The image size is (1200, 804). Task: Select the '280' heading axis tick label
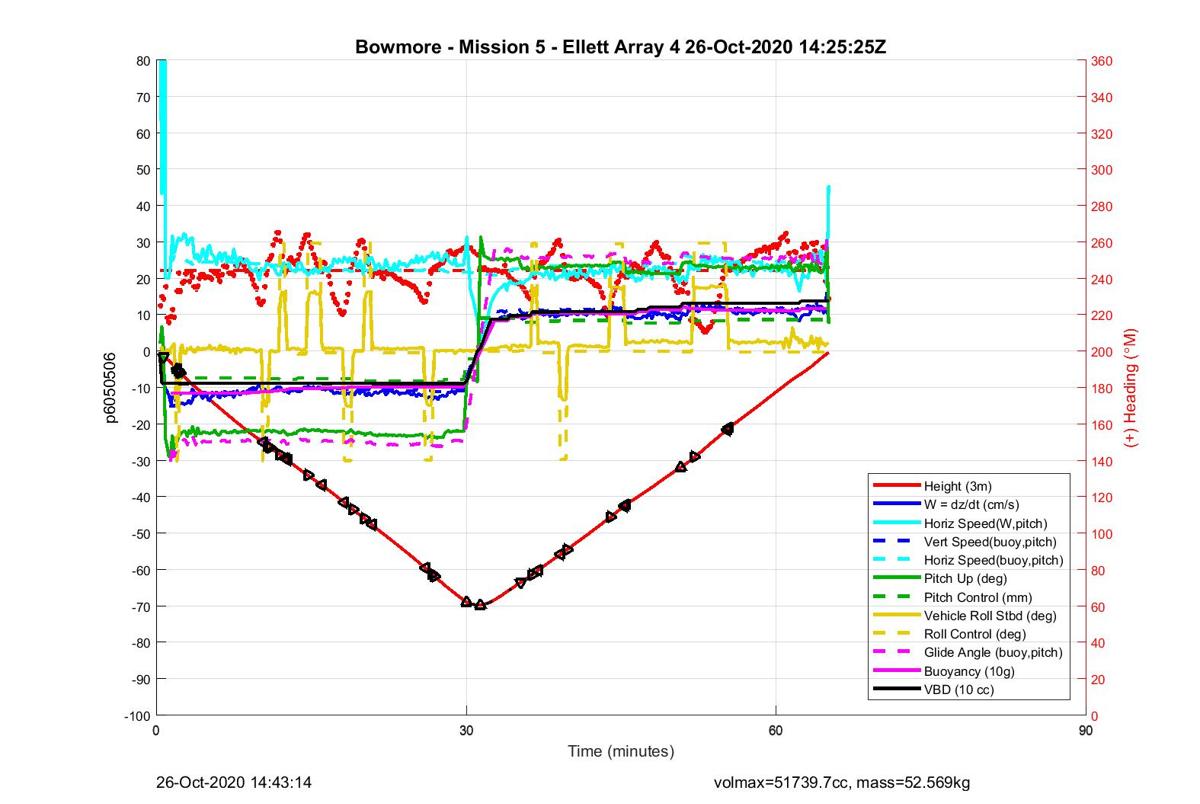tap(1104, 206)
